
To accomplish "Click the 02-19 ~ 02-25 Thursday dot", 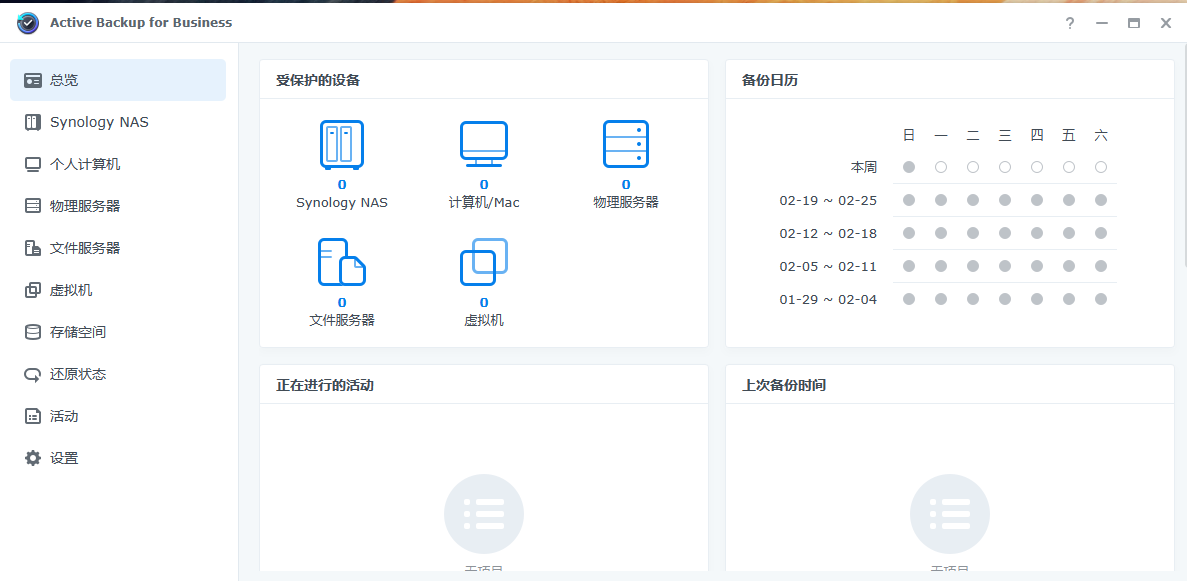I will tap(1037, 200).
